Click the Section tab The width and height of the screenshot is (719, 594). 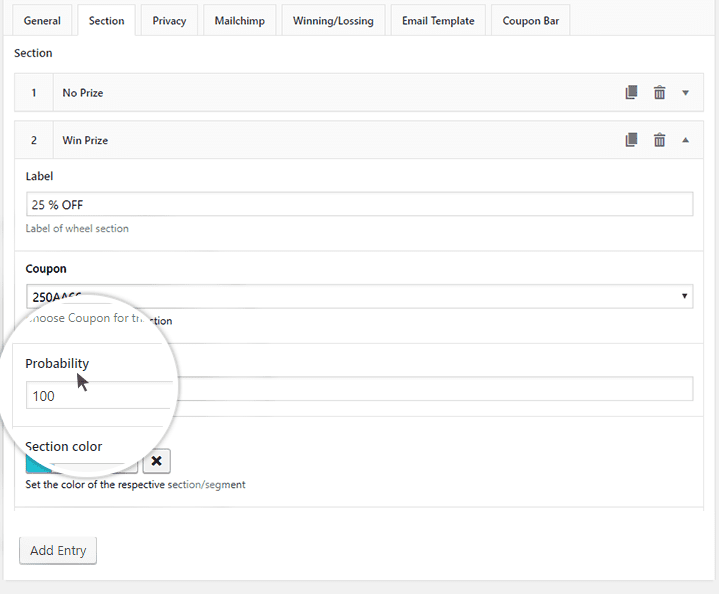click(106, 21)
